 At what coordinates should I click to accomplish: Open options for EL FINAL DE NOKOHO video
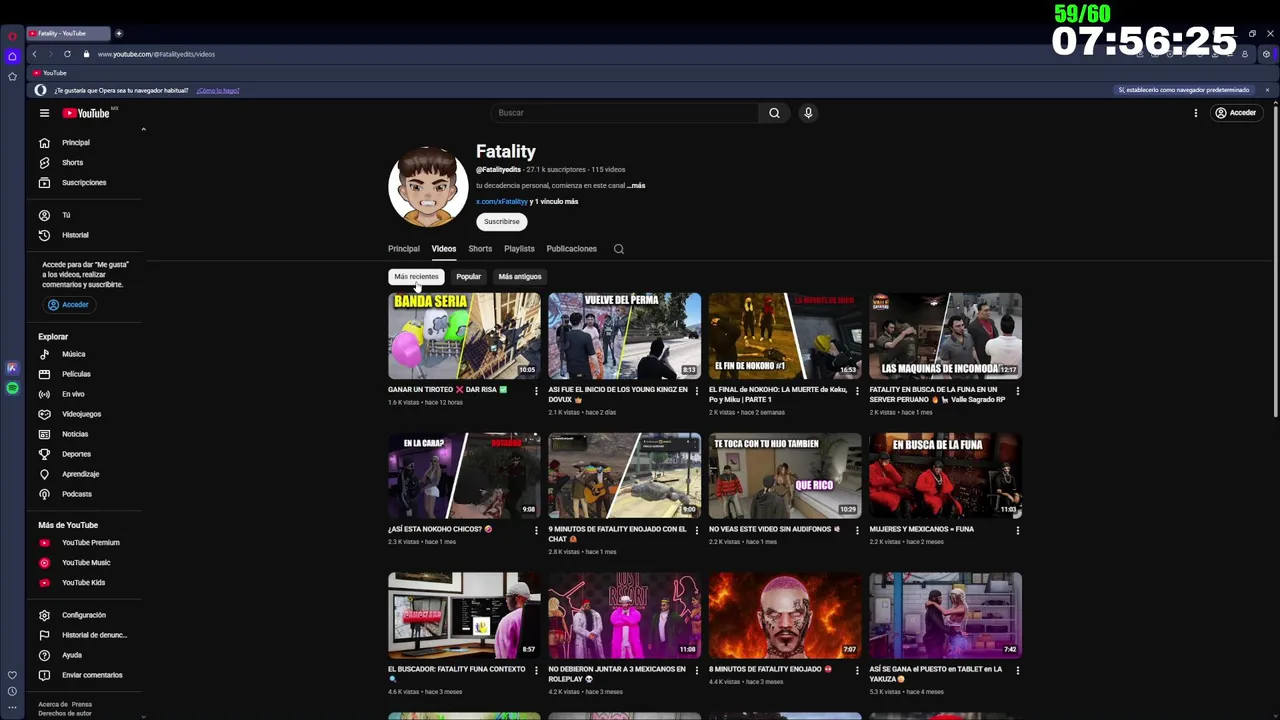coord(857,391)
